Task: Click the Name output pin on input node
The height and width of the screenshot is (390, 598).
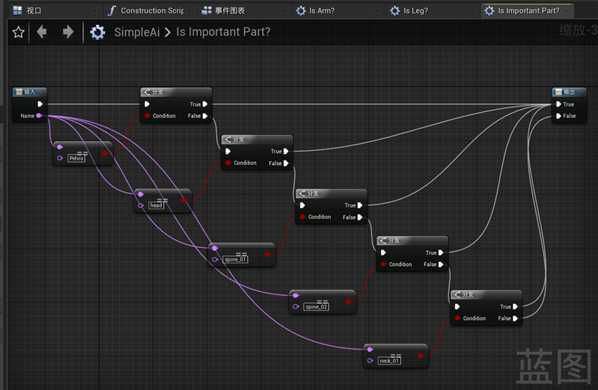Action: point(39,116)
